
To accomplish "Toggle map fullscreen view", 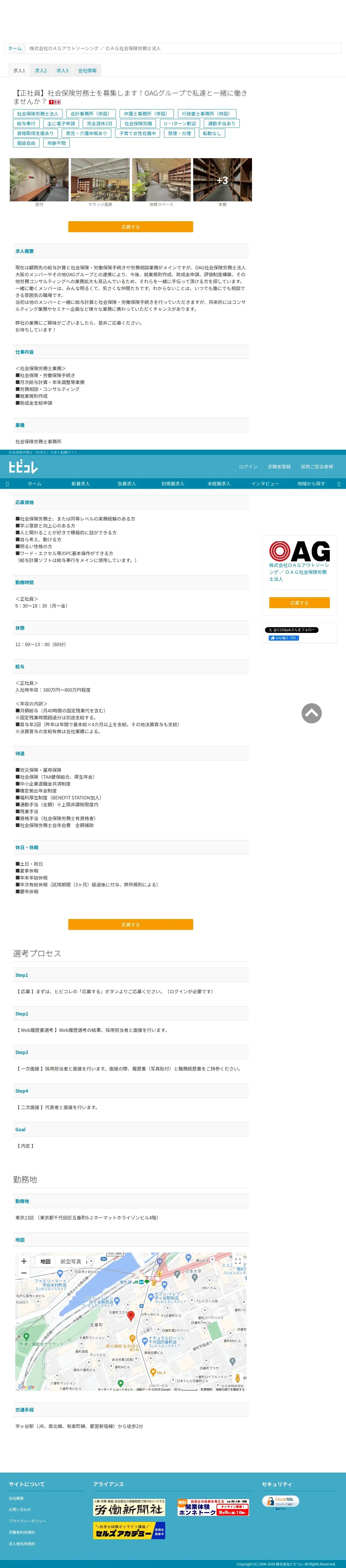I will pyautogui.click(x=238, y=1262).
